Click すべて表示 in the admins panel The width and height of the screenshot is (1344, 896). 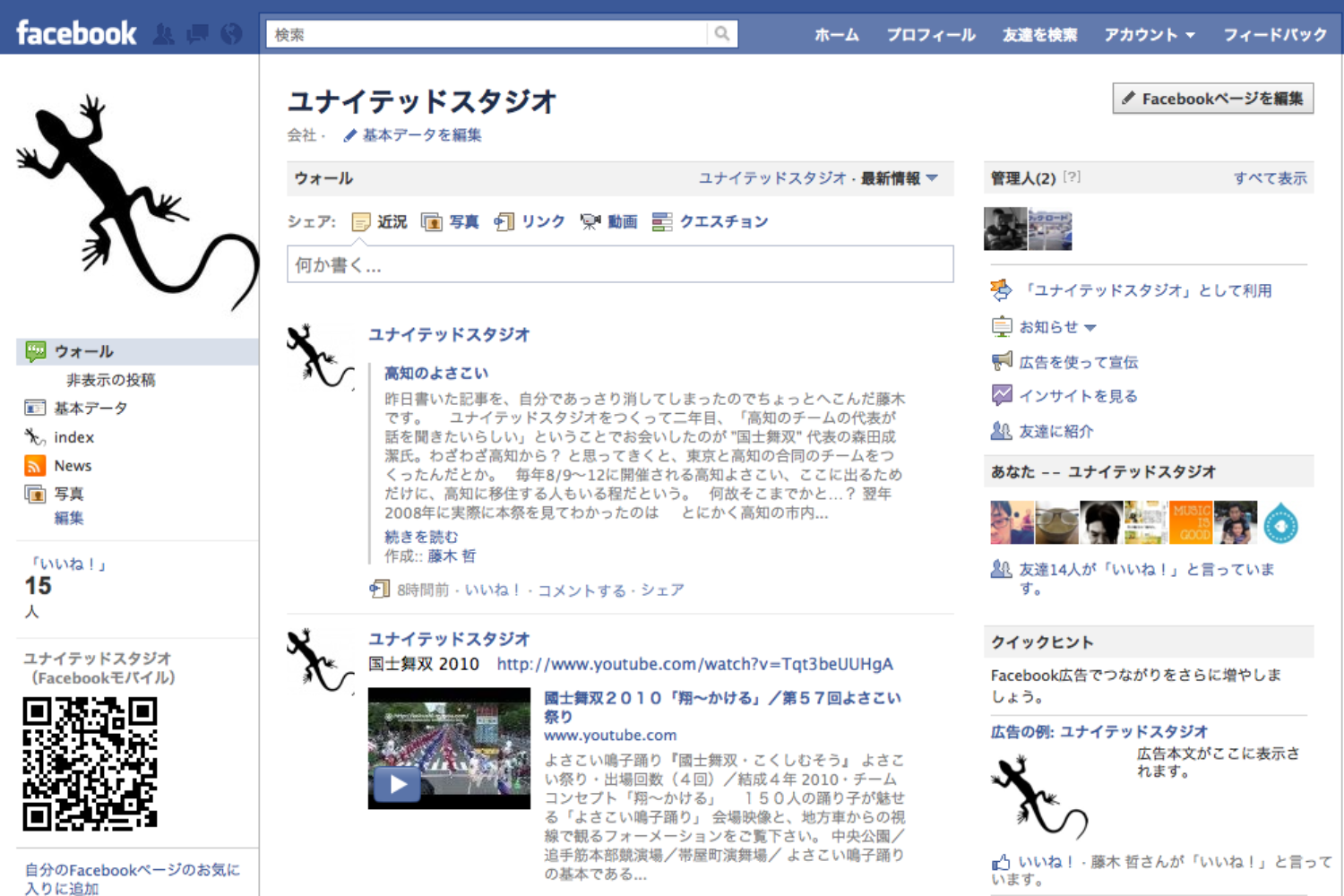(x=1270, y=178)
